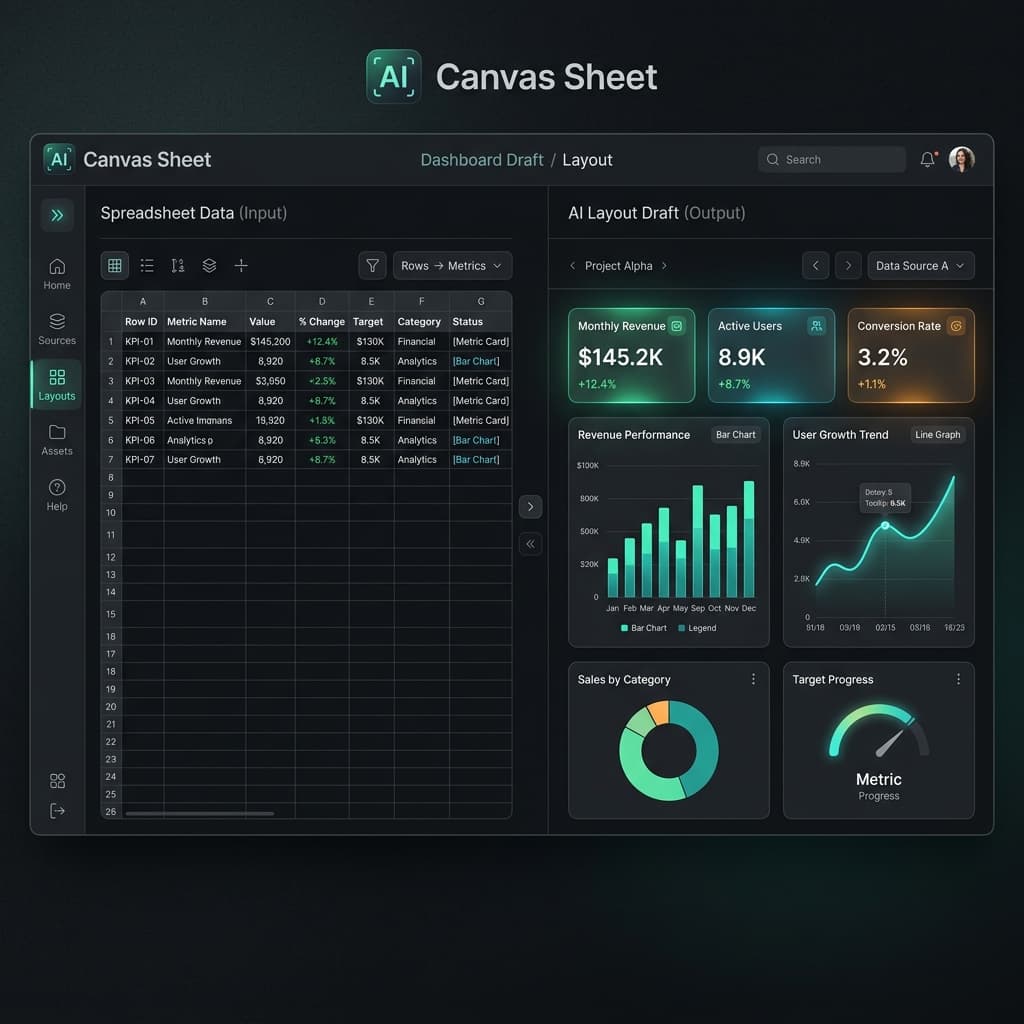Open Target Progress options menu
The image size is (1024, 1024).
958,679
